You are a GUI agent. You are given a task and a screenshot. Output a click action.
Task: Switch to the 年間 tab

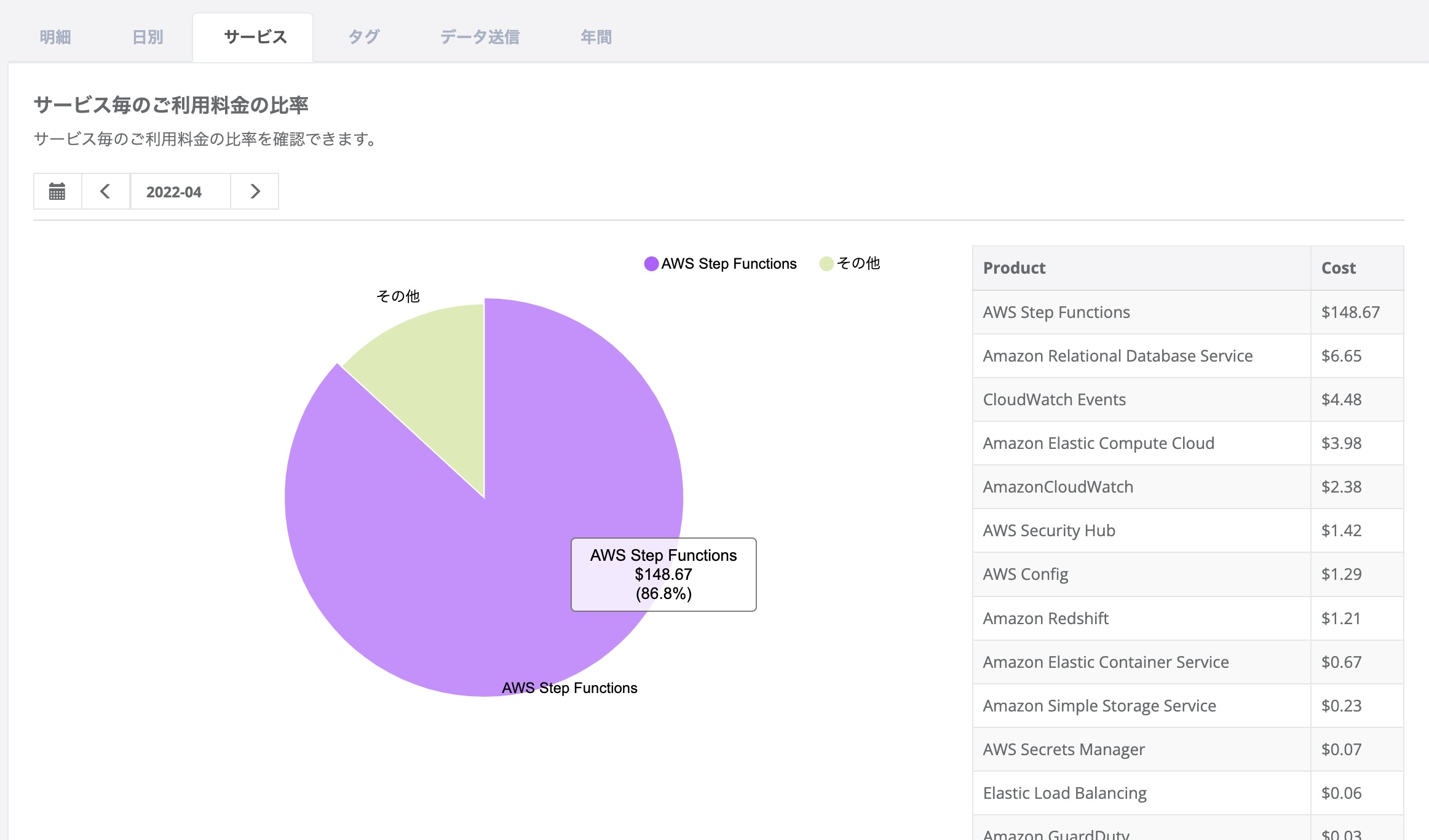[596, 37]
